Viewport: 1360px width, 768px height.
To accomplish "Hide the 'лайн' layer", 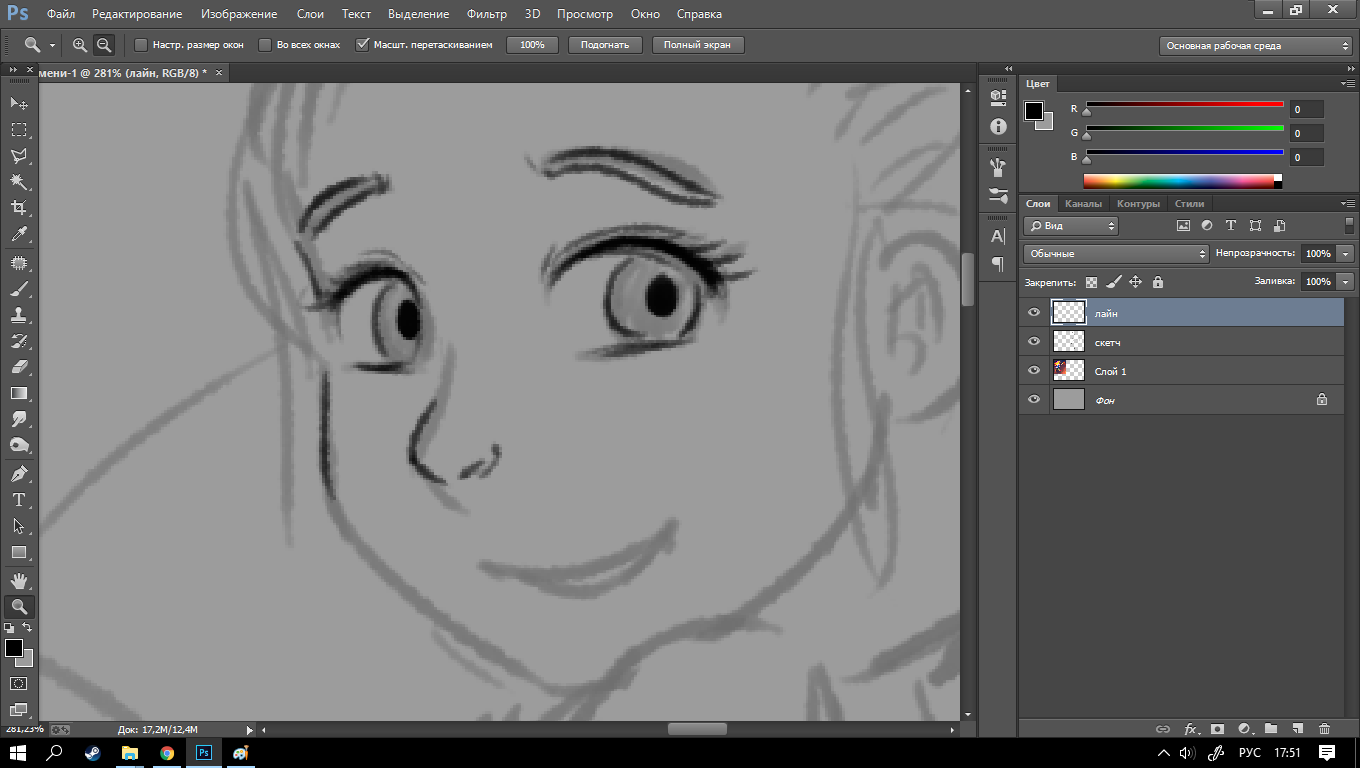I will coord(1034,313).
